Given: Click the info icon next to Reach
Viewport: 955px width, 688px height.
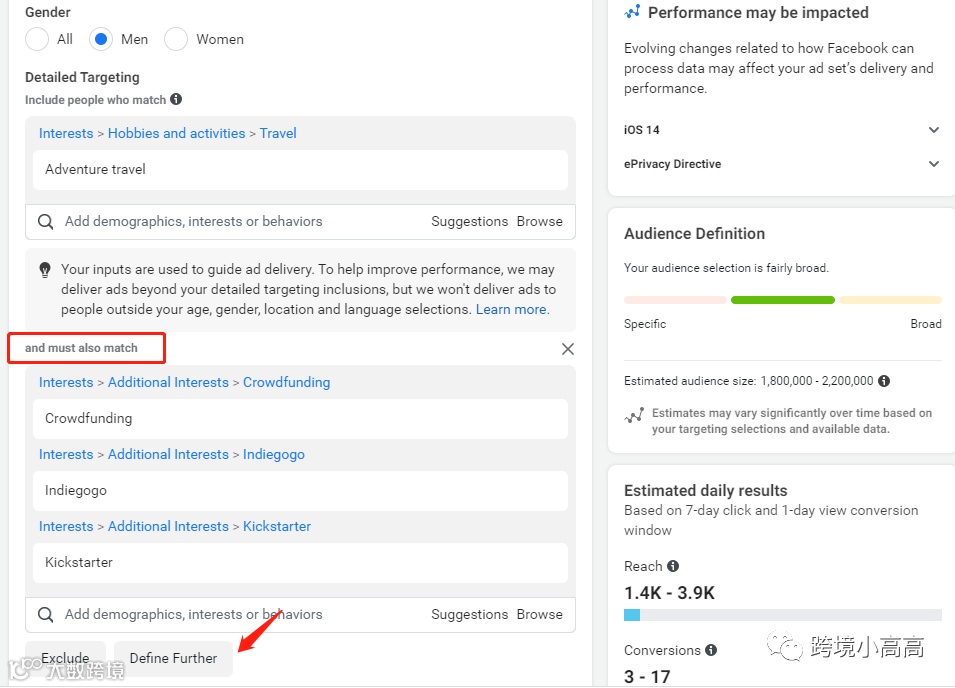Looking at the screenshot, I should tap(673, 566).
